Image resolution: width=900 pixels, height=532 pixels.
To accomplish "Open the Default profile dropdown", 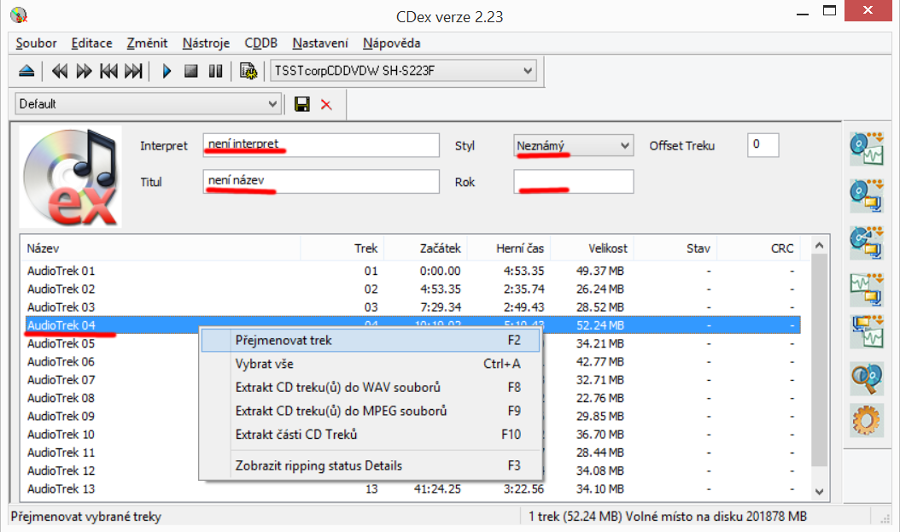I will pos(273,104).
